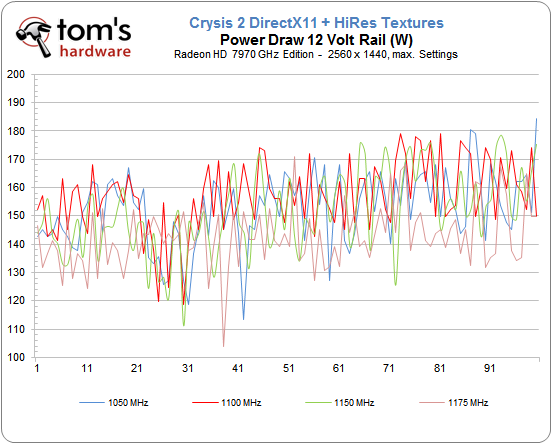
Task: Click the x-axis label 81
Action: 439,369
